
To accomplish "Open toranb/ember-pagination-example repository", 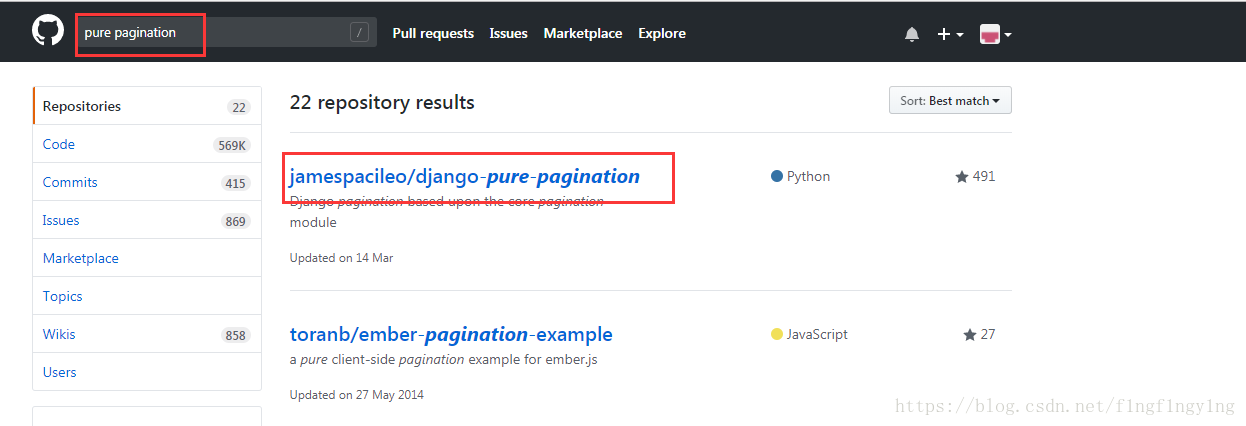I will tap(451, 334).
